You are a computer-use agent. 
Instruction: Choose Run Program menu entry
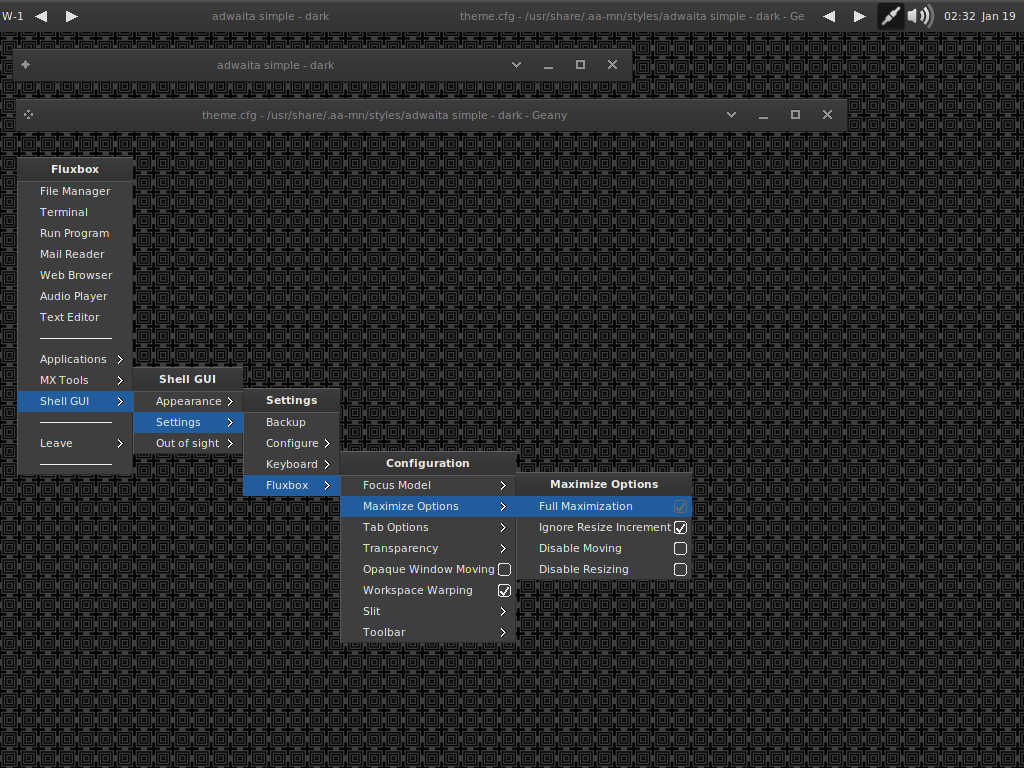[76, 233]
